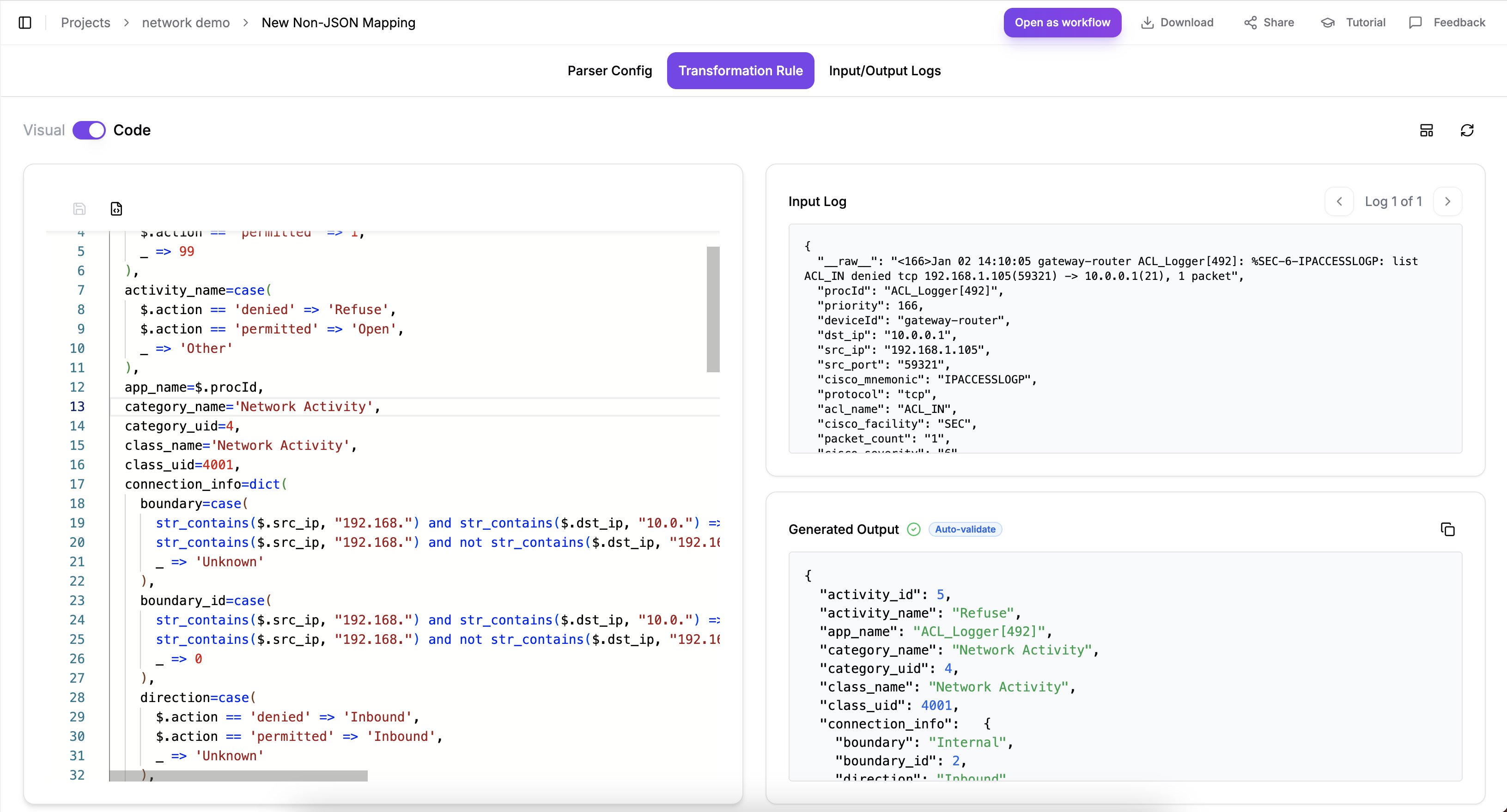The width and height of the screenshot is (1507, 812).
Task: Open Tutorial from header
Action: pyautogui.click(x=1353, y=22)
